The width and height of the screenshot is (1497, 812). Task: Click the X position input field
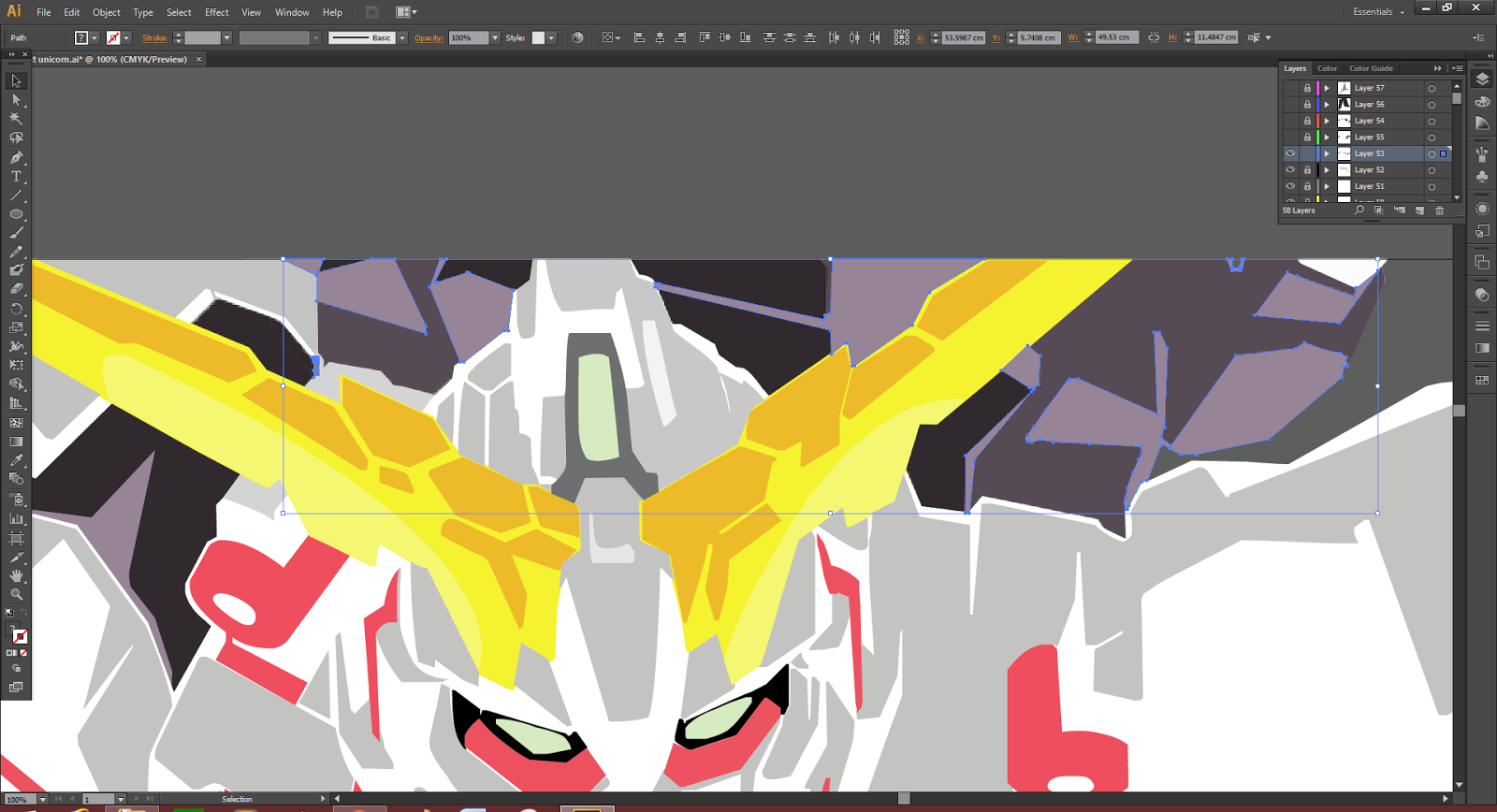[x=964, y=37]
